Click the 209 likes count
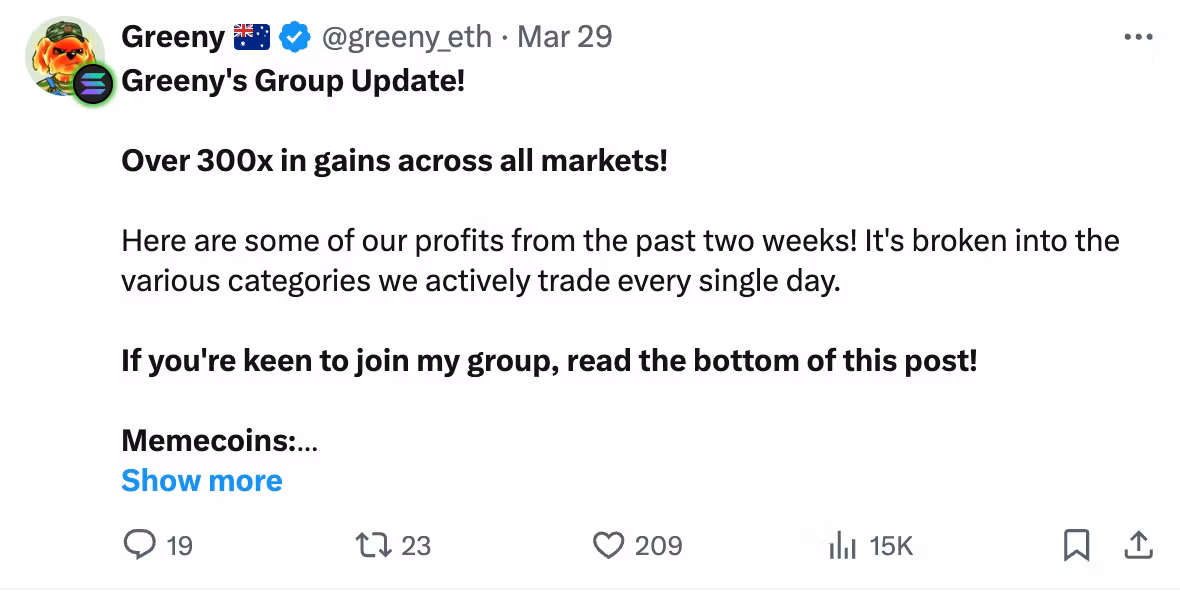Viewport: 1180px width, 592px height. click(658, 546)
